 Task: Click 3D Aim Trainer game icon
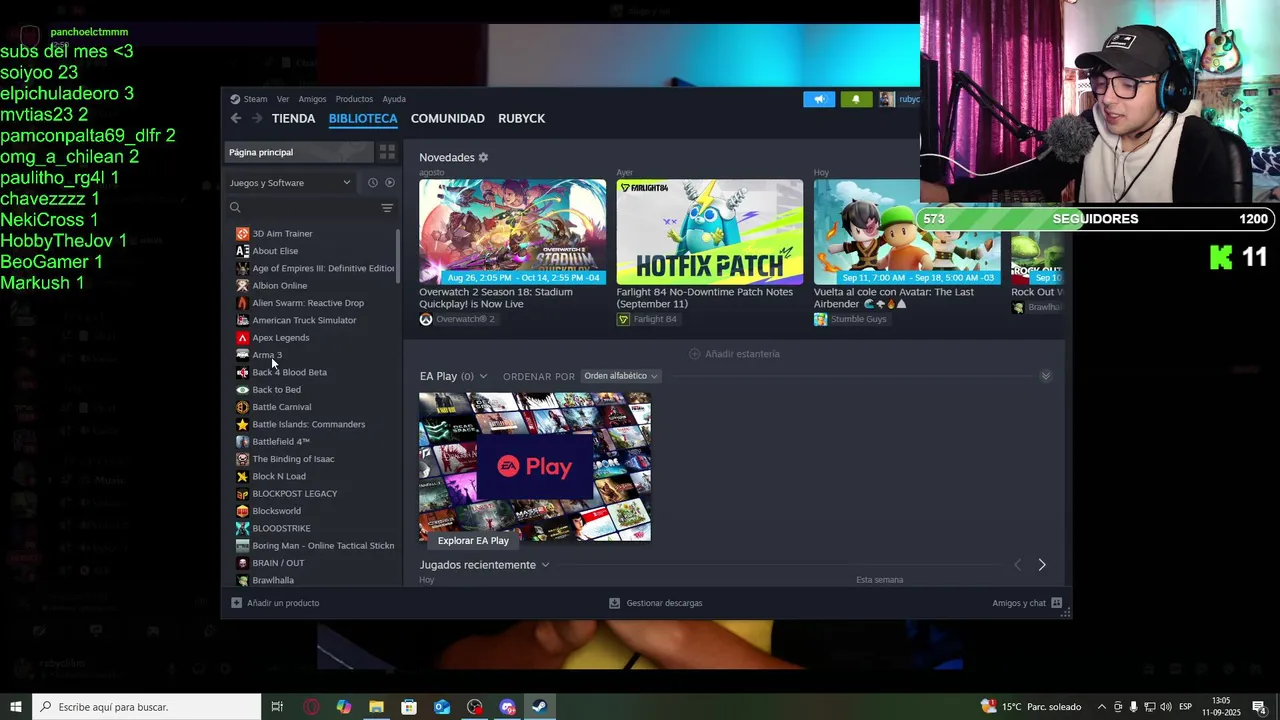coord(242,233)
